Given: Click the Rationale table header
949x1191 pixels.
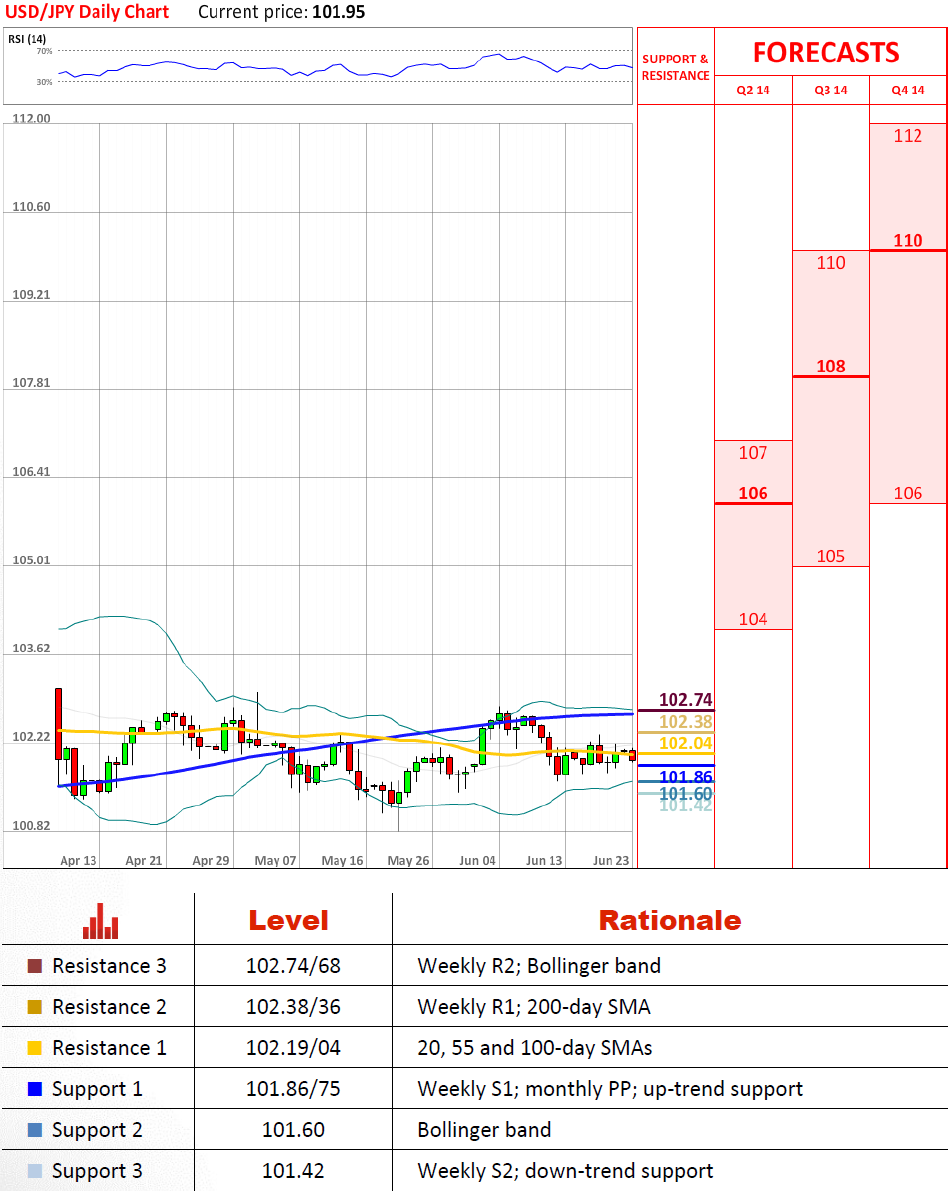Looking at the screenshot, I should (x=669, y=921).
